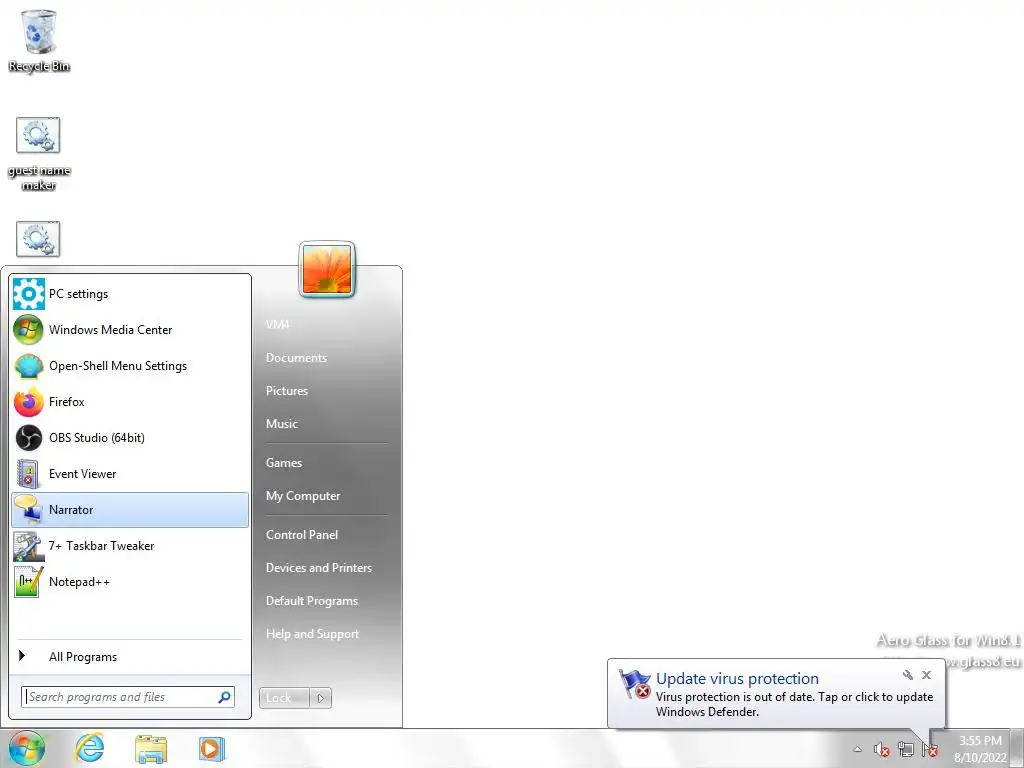The image size is (1024, 768).
Task: Open Help and Support
Action: point(312,634)
